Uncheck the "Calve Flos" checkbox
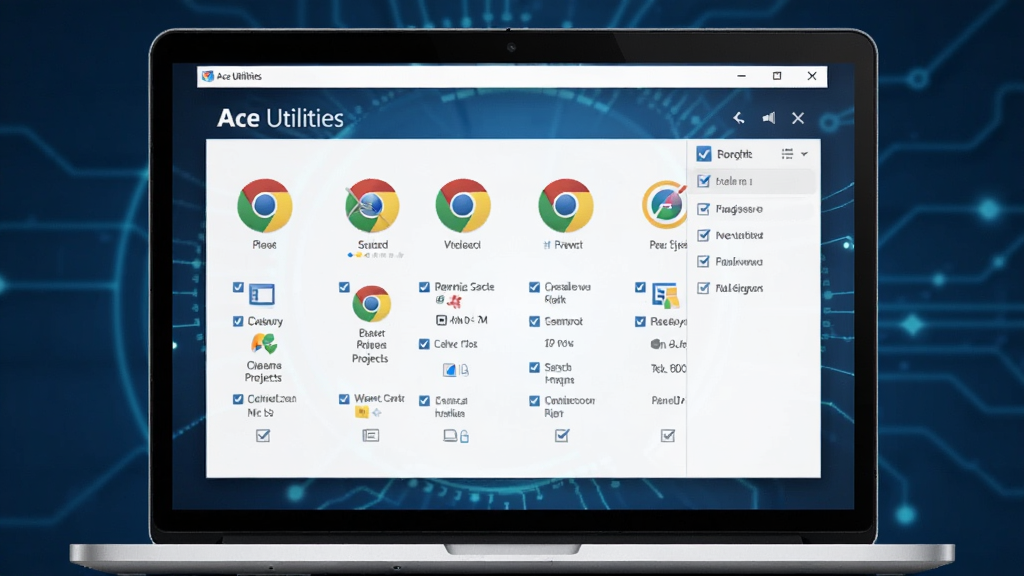 [x=424, y=344]
